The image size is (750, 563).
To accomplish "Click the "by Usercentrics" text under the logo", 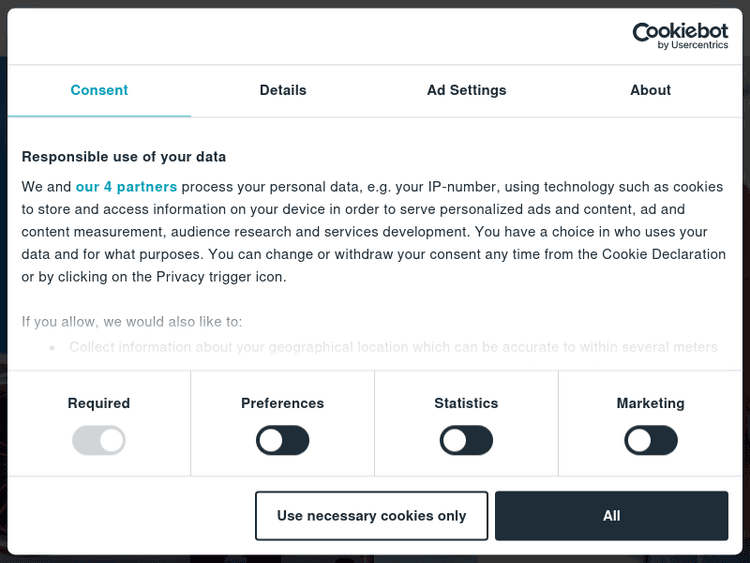I will click(692, 46).
